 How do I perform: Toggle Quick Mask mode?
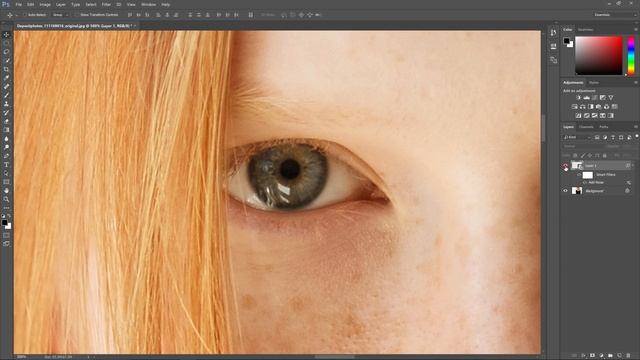tap(6, 235)
